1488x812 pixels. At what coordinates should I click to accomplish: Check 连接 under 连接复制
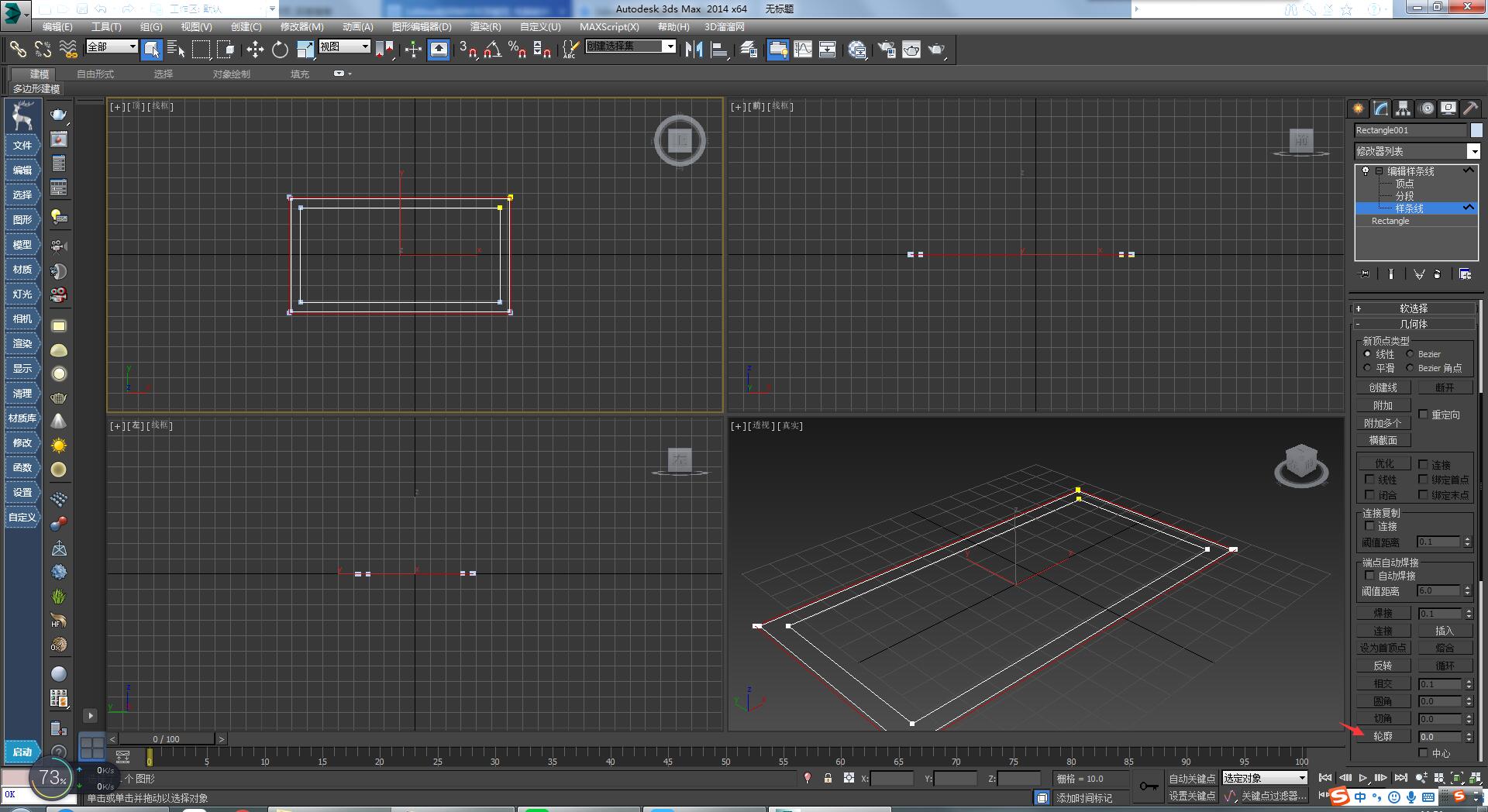point(1370,526)
